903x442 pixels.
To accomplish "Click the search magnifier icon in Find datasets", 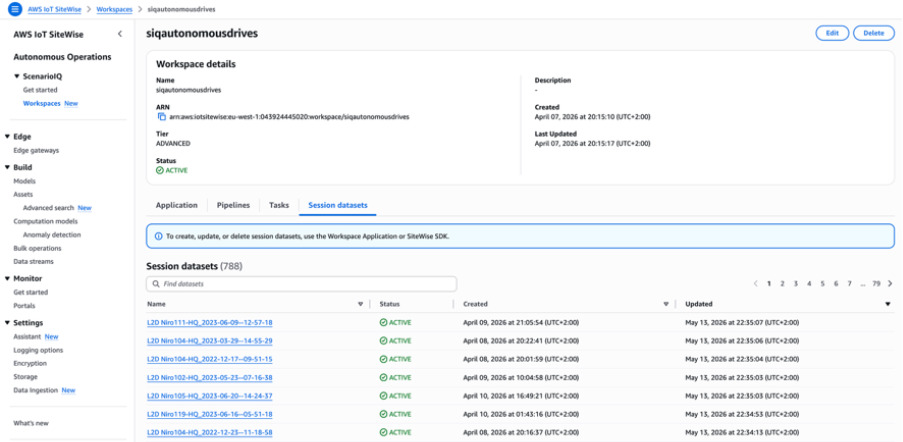I will click(x=156, y=284).
